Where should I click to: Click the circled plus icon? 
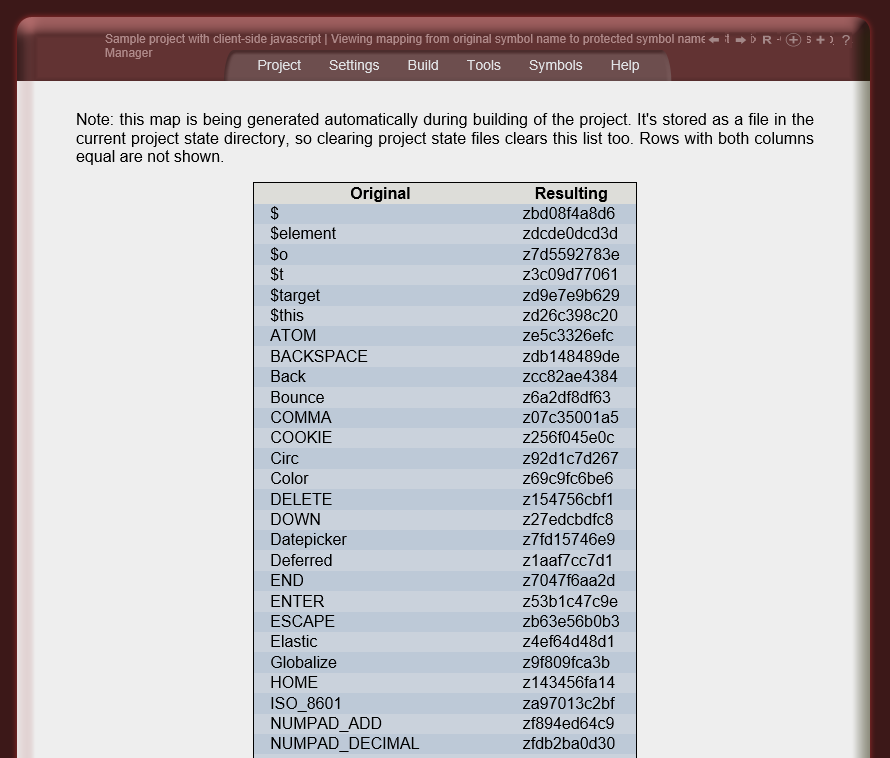click(793, 40)
